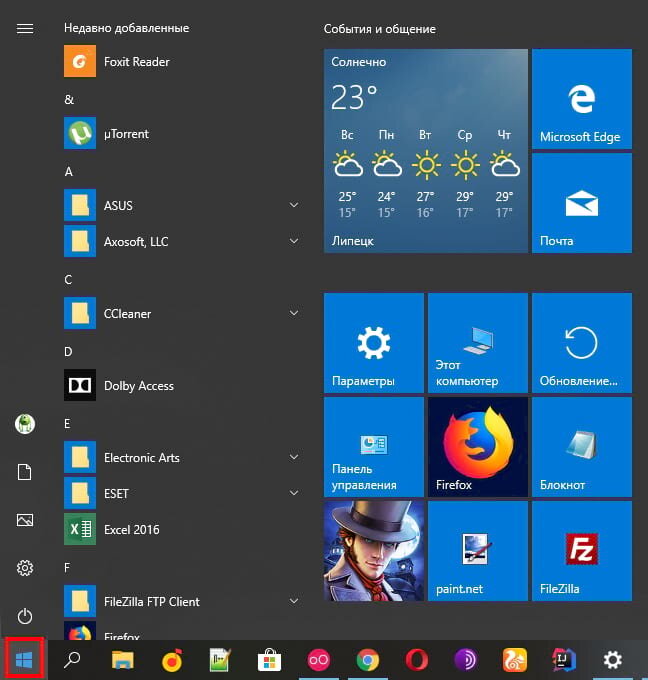Screen dimensions: 648x680
Task: Click the letter E section header
Action: [67, 424]
